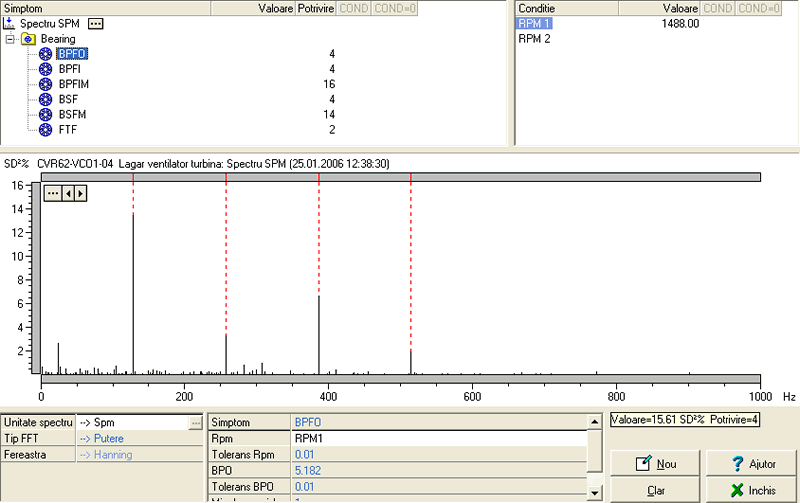
Task: Click the Spectru SPM spectrum icon
Action: click(x=10, y=23)
